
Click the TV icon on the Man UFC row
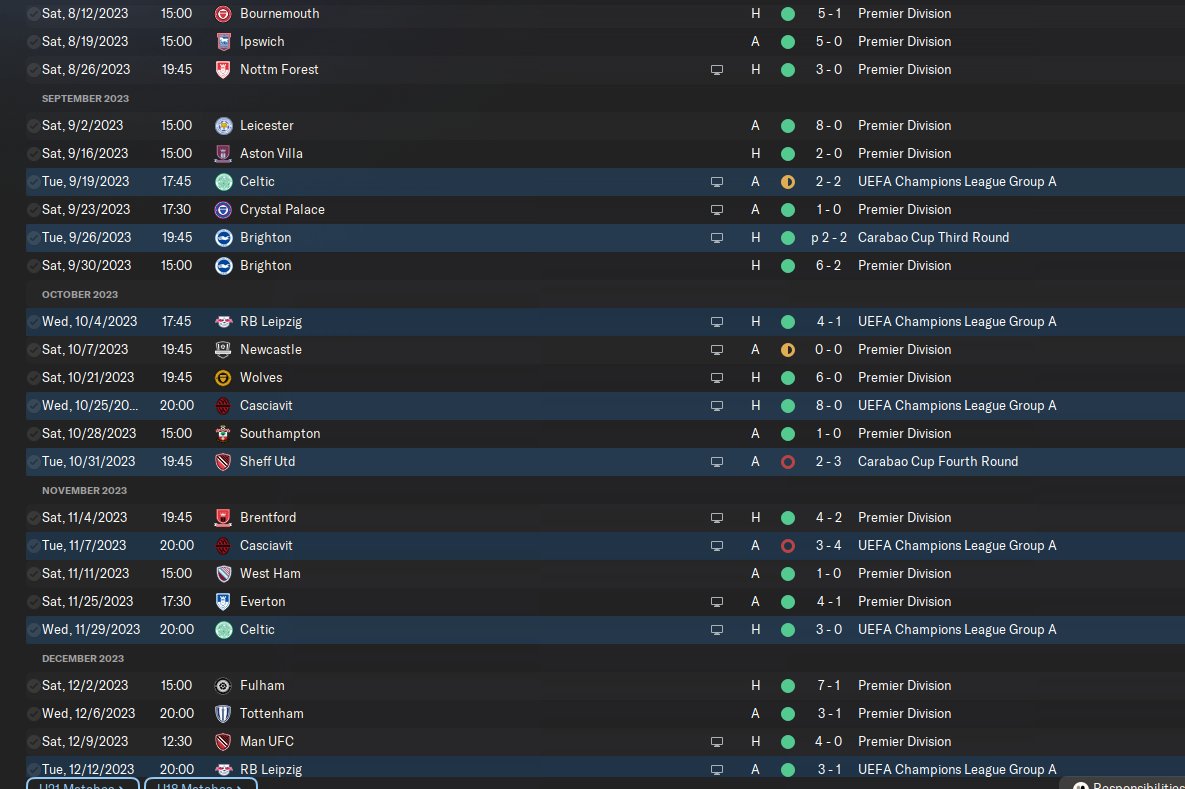pos(716,742)
